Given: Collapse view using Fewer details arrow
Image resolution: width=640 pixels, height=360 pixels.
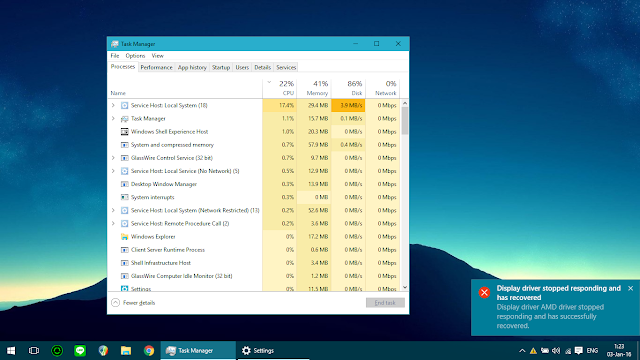Looking at the screenshot, I should click(116, 302).
